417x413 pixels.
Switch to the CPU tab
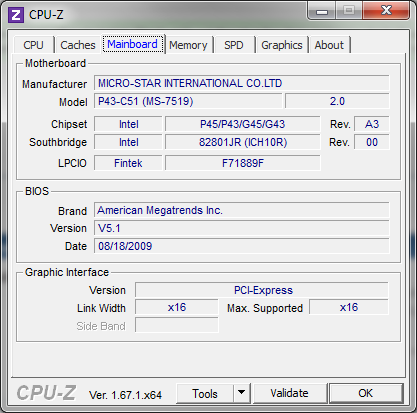[x=33, y=45]
